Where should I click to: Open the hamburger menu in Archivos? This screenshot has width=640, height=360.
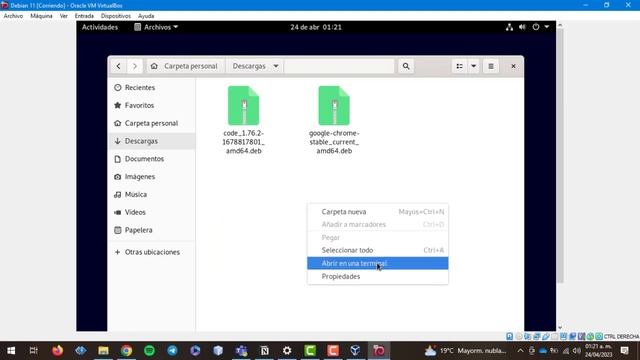tap(491, 66)
